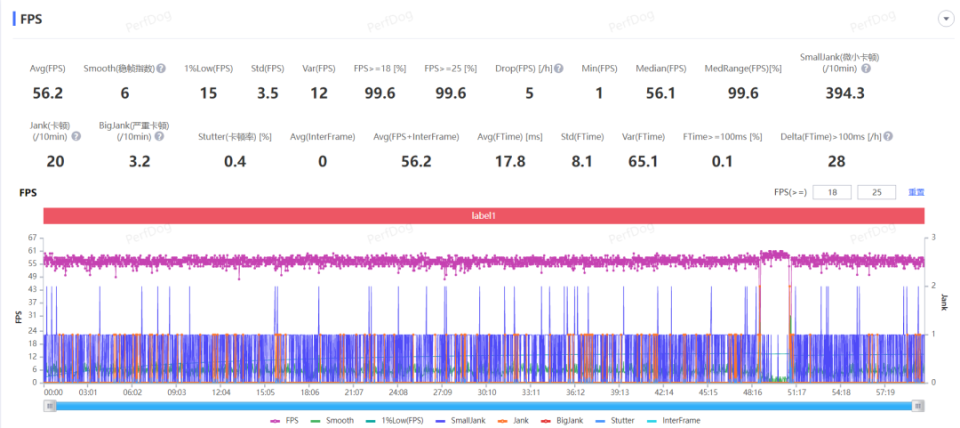
Task: Click the FPS threshold field showing 25
Action: point(876,192)
